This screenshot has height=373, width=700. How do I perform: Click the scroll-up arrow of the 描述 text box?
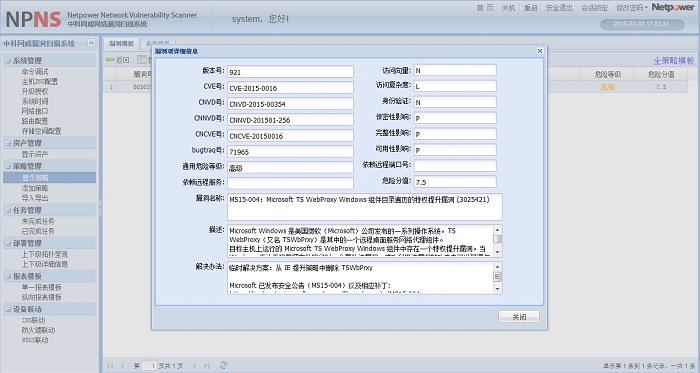point(497,230)
